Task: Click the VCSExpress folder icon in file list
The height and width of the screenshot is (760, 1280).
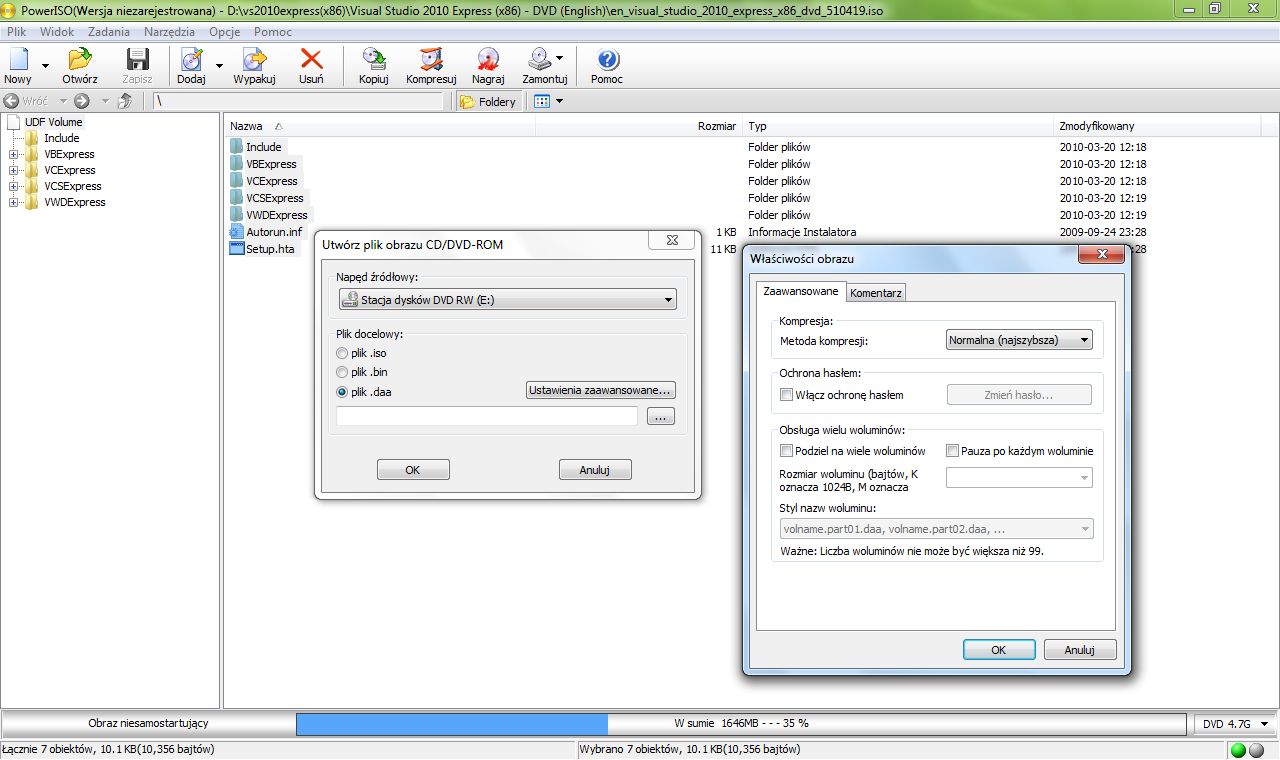Action: 237,198
